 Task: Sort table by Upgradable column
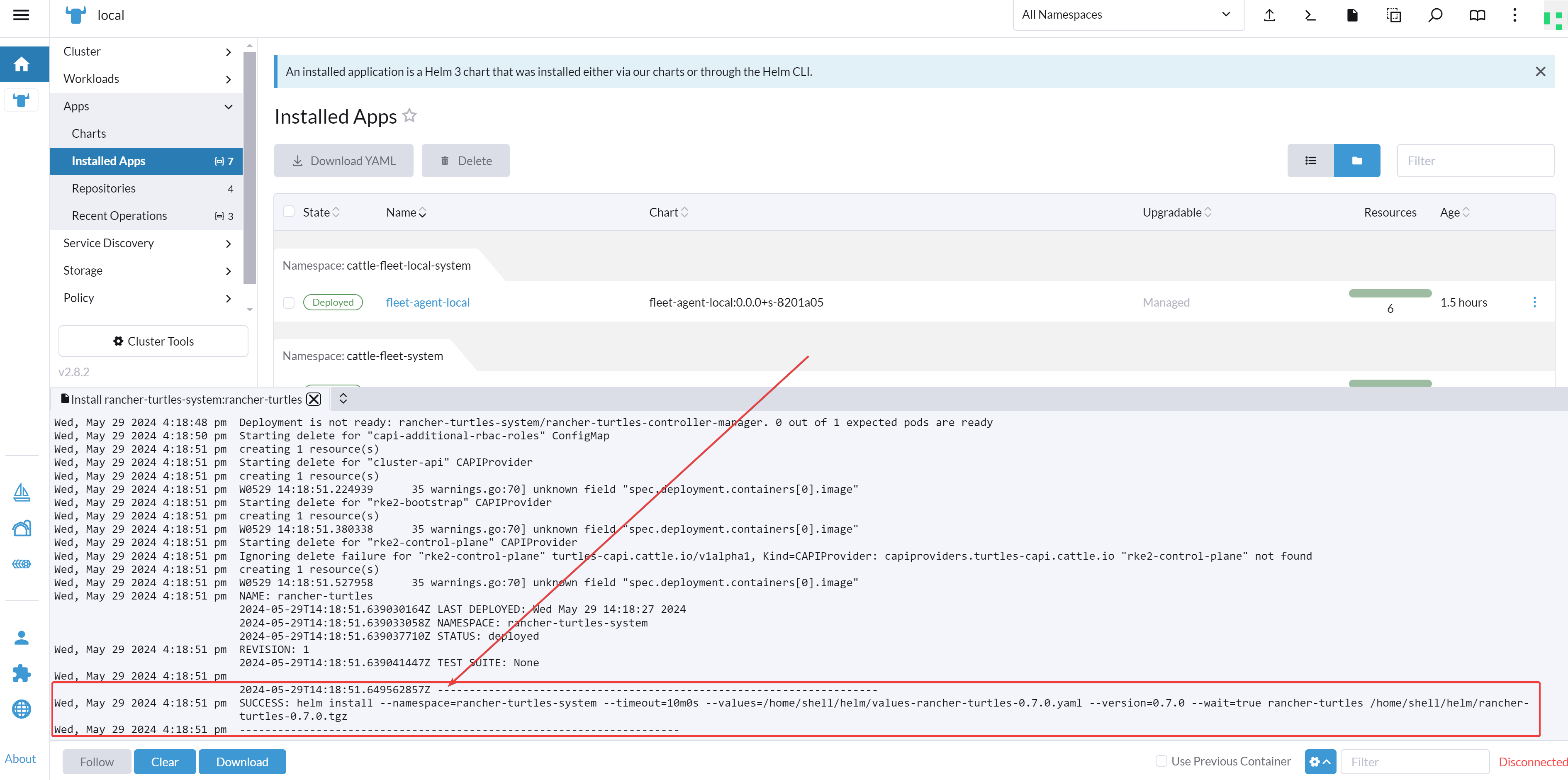(x=1176, y=212)
